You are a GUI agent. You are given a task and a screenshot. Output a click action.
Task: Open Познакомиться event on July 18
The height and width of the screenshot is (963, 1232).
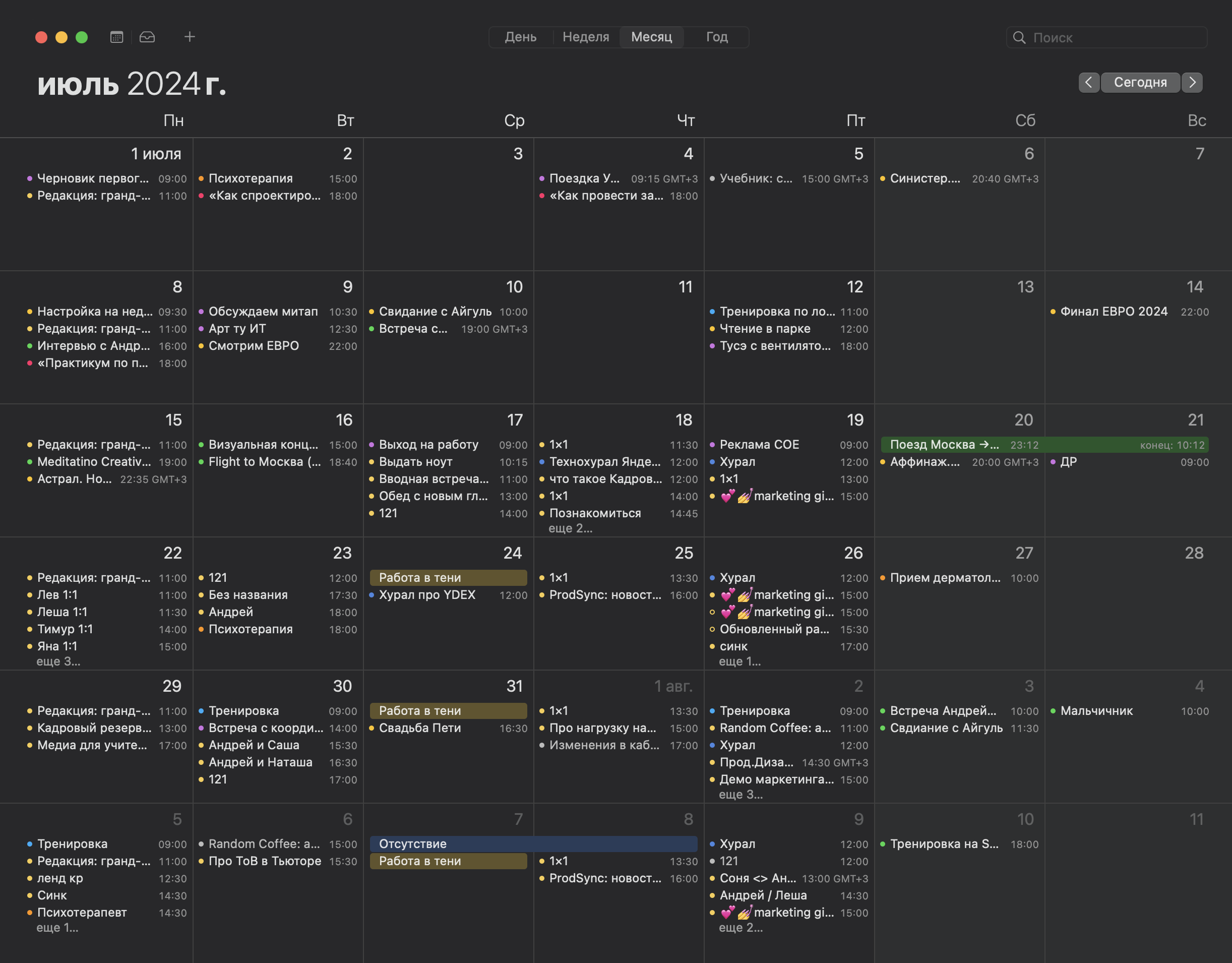coord(619,514)
